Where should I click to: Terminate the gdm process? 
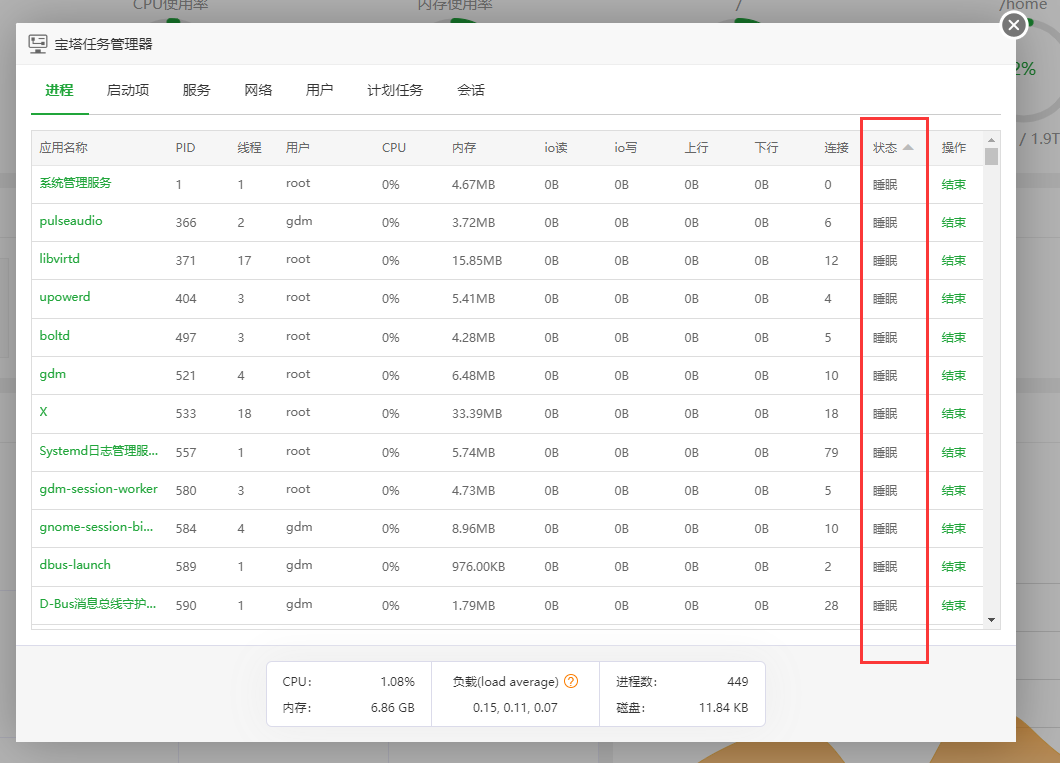coord(953,375)
